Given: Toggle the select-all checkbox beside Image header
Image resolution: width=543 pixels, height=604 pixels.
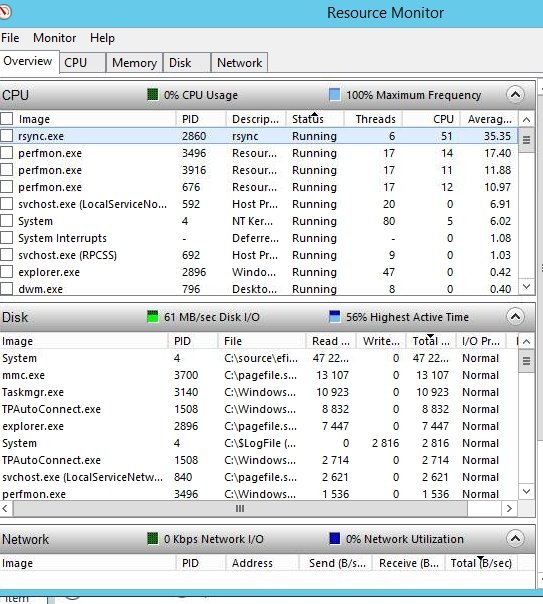Looking at the screenshot, I should tap(7, 119).
